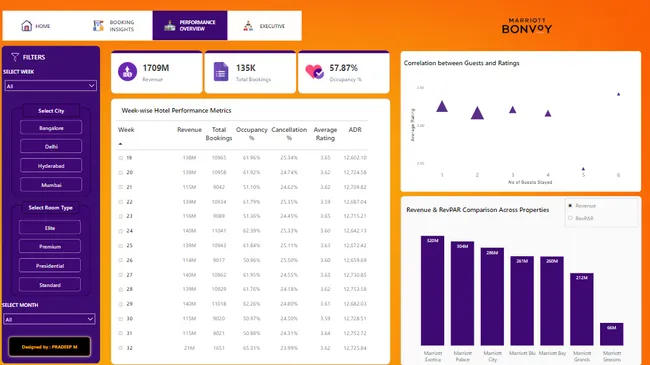Click the Performance Overview icon

point(170,26)
